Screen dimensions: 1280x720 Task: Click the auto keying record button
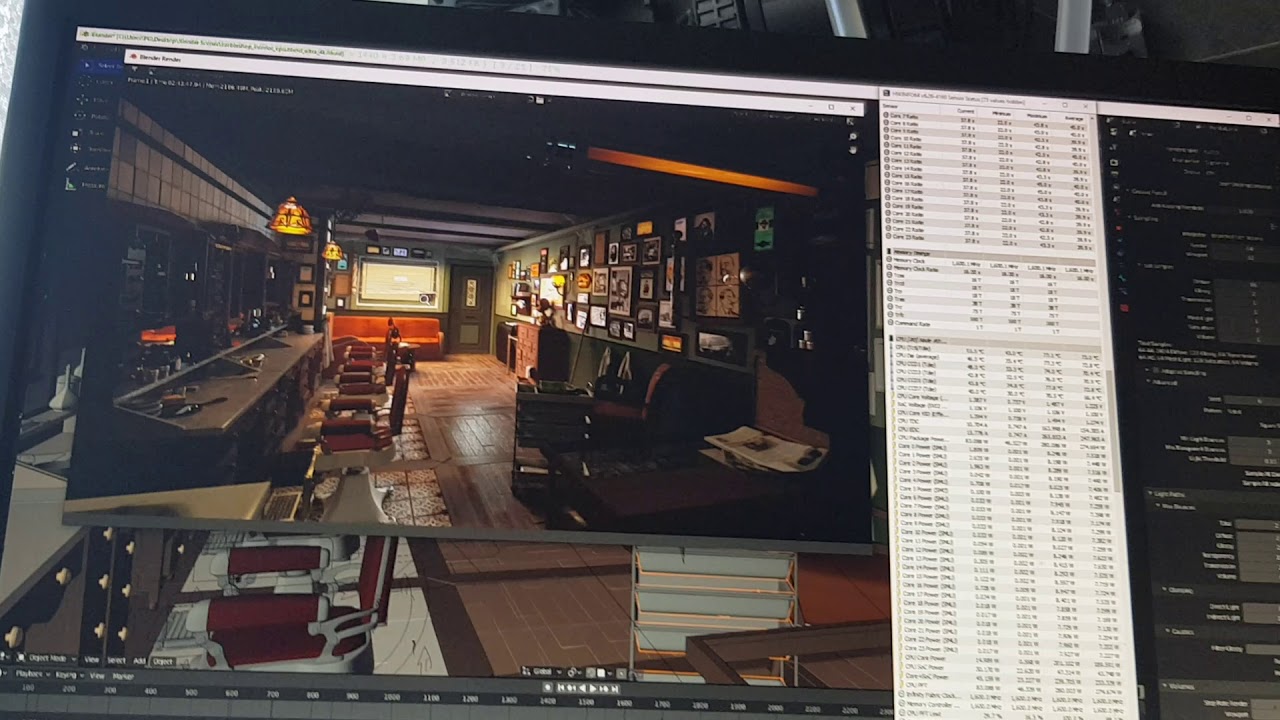pos(547,688)
